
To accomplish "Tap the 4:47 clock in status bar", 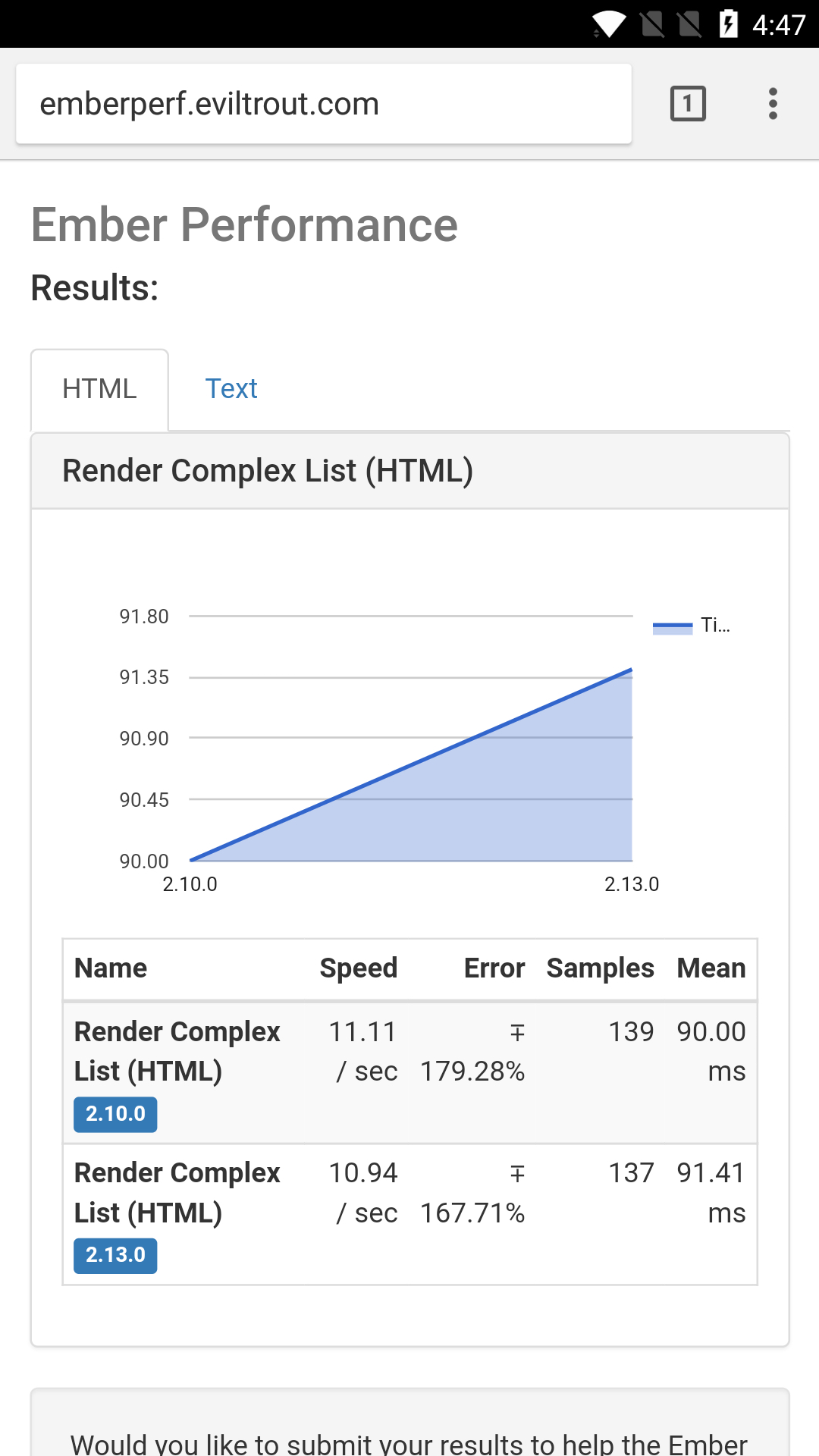I will click(x=779, y=25).
